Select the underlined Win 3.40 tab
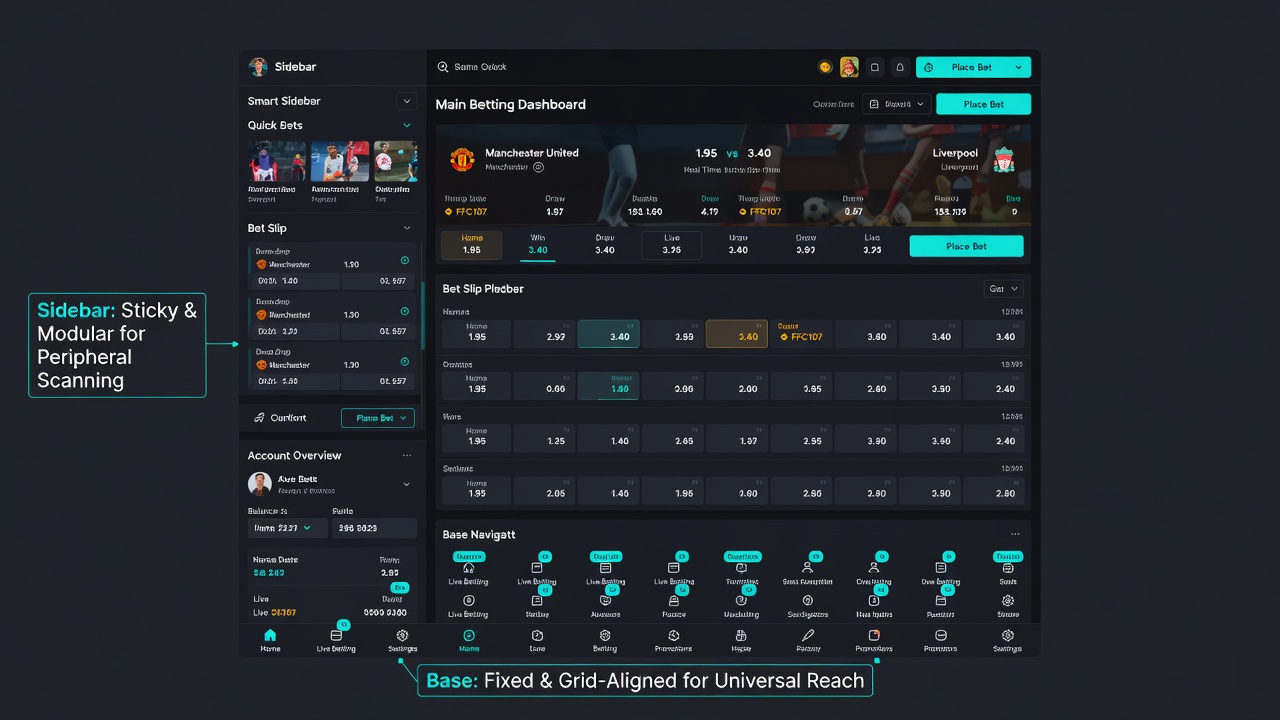 point(538,245)
